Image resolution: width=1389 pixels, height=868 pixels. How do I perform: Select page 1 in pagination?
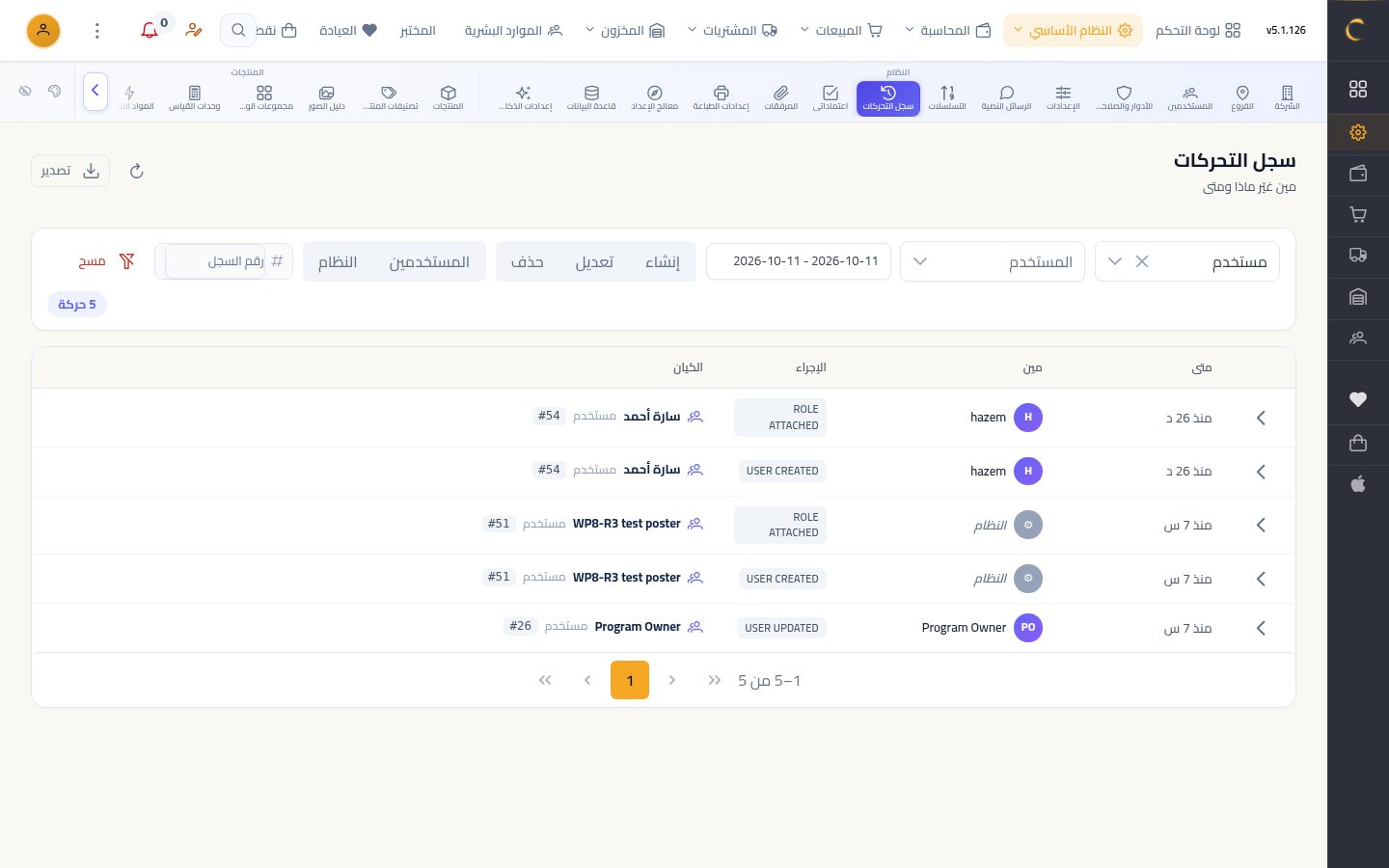[x=630, y=680]
